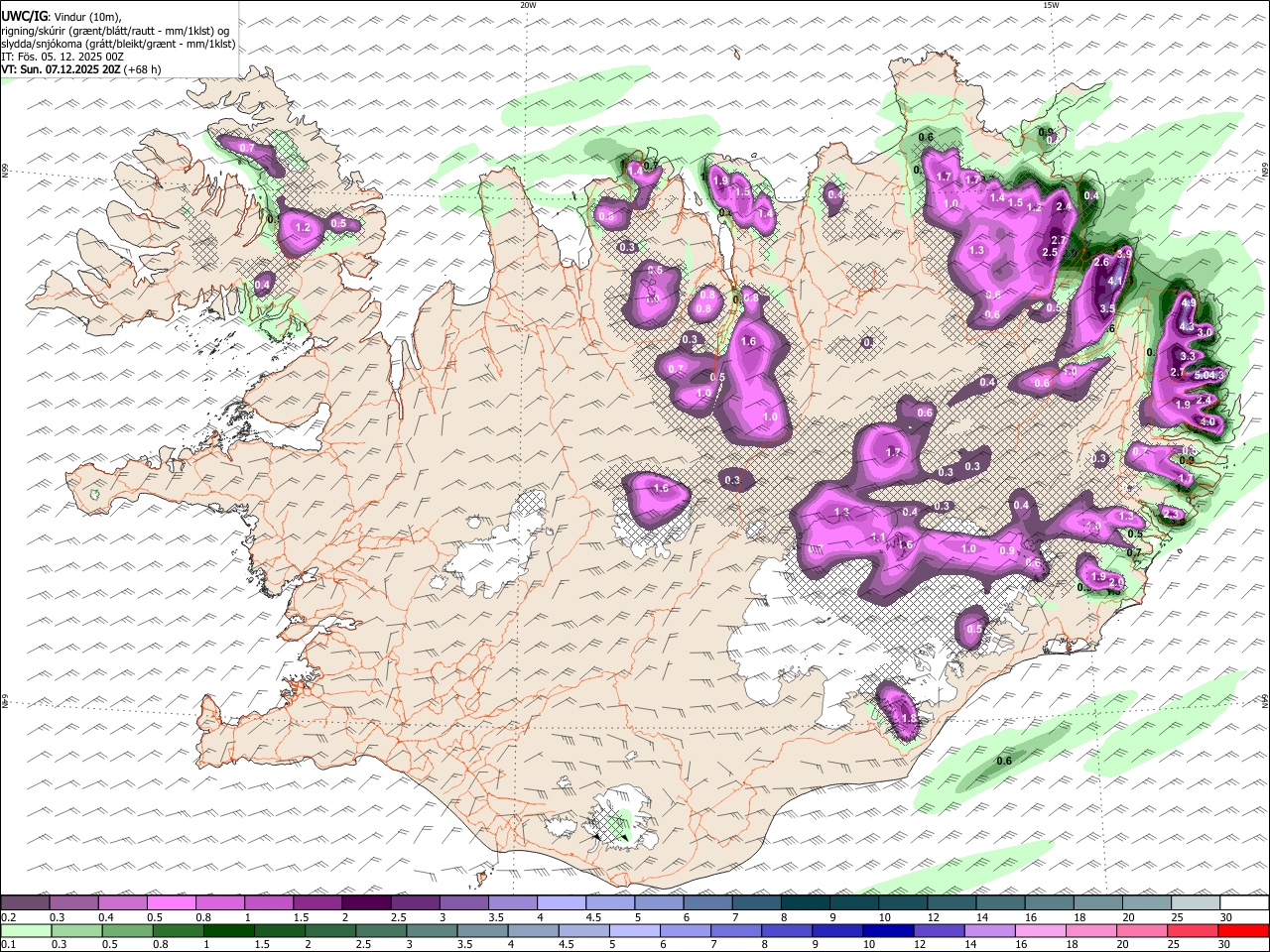The width and height of the screenshot is (1270, 952).
Task: Click the 3.9 snowfall value on the map
Action: pyautogui.click(x=1124, y=254)
